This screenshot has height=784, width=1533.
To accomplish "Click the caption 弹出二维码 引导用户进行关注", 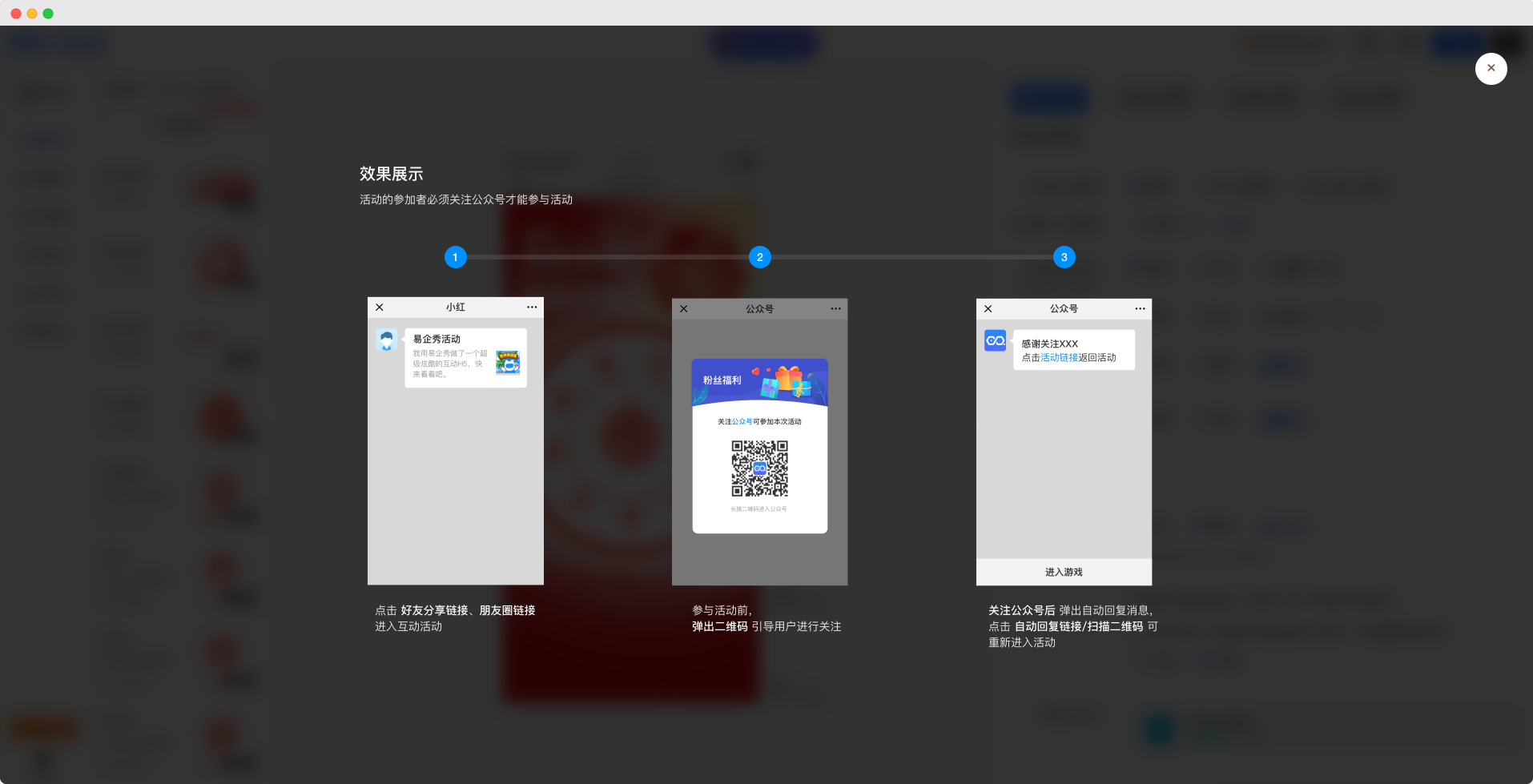I will tap(766, 626).
